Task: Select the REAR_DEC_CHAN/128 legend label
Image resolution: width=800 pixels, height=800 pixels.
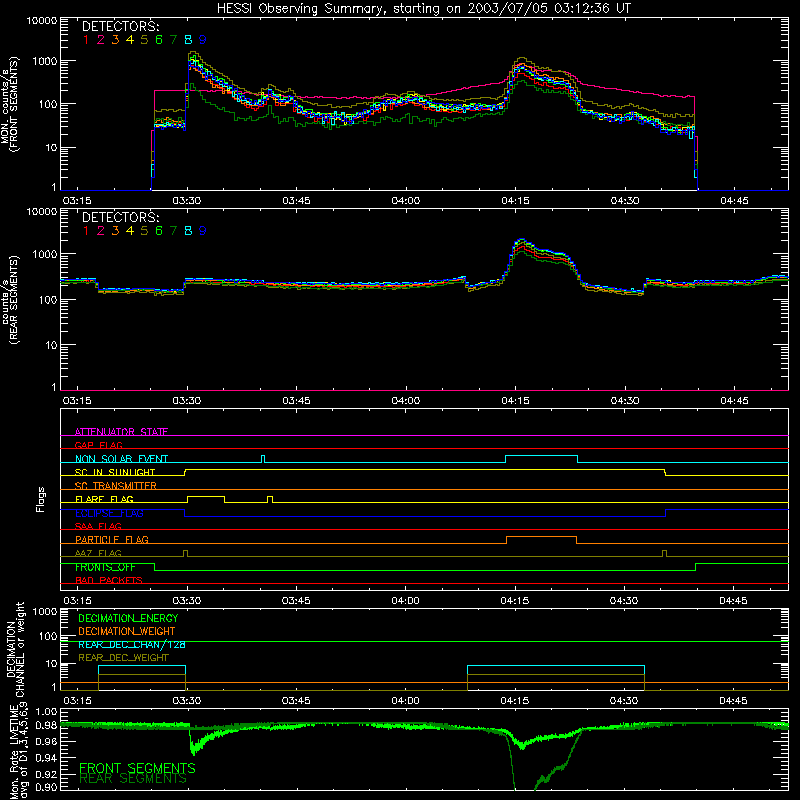Action: (x=132, y=644)
